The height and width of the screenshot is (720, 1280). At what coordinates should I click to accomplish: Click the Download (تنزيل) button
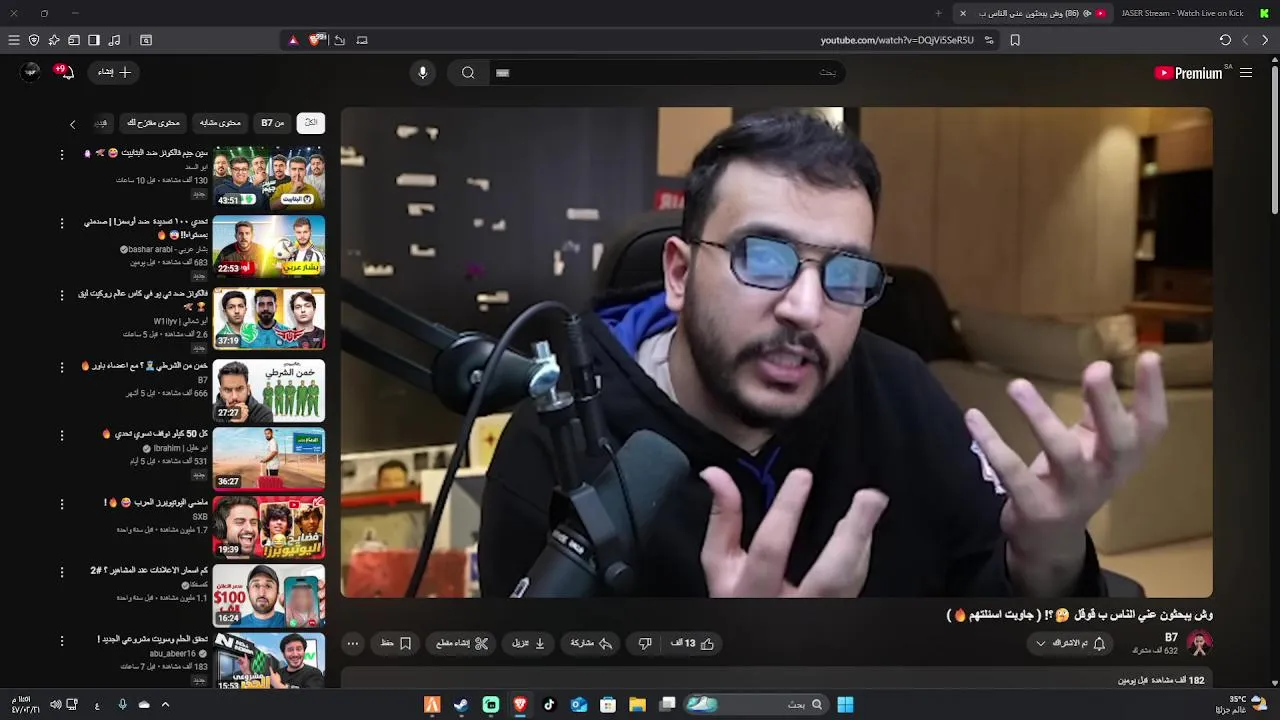529,644
